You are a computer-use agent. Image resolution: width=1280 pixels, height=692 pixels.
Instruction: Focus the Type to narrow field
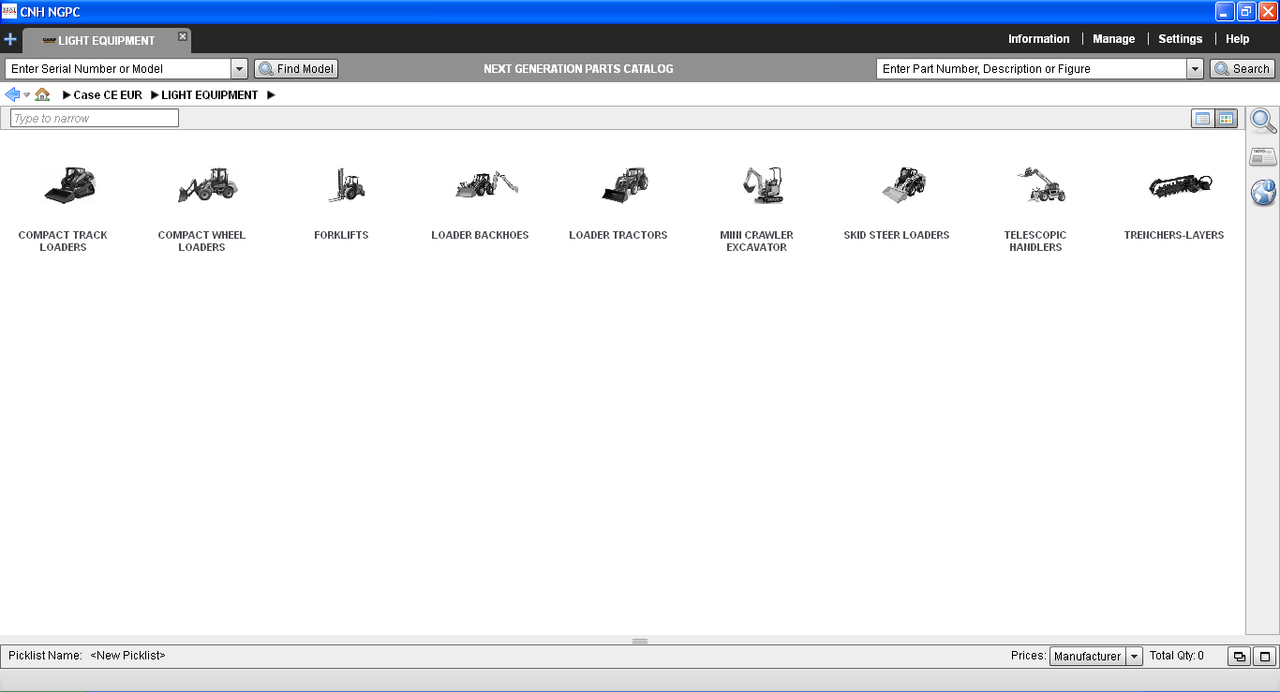pos(94,118)
